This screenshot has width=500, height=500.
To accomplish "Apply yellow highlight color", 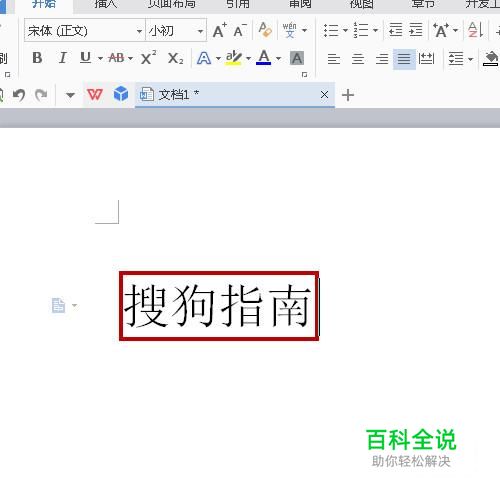I will [233, 58].
